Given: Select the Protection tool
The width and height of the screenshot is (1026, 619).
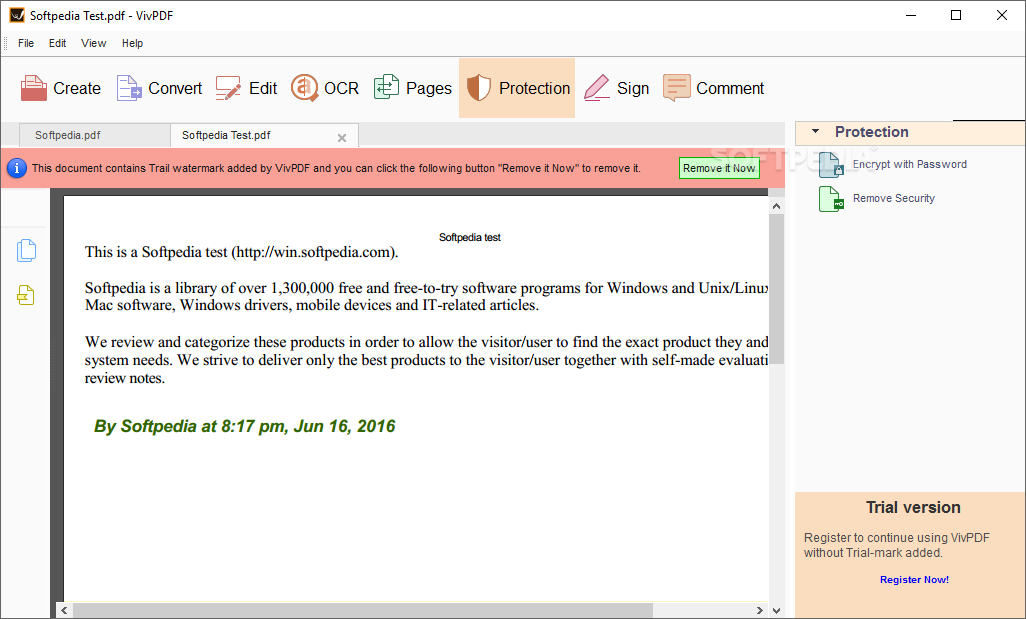Looking at the screenshot, I should 517,88.
